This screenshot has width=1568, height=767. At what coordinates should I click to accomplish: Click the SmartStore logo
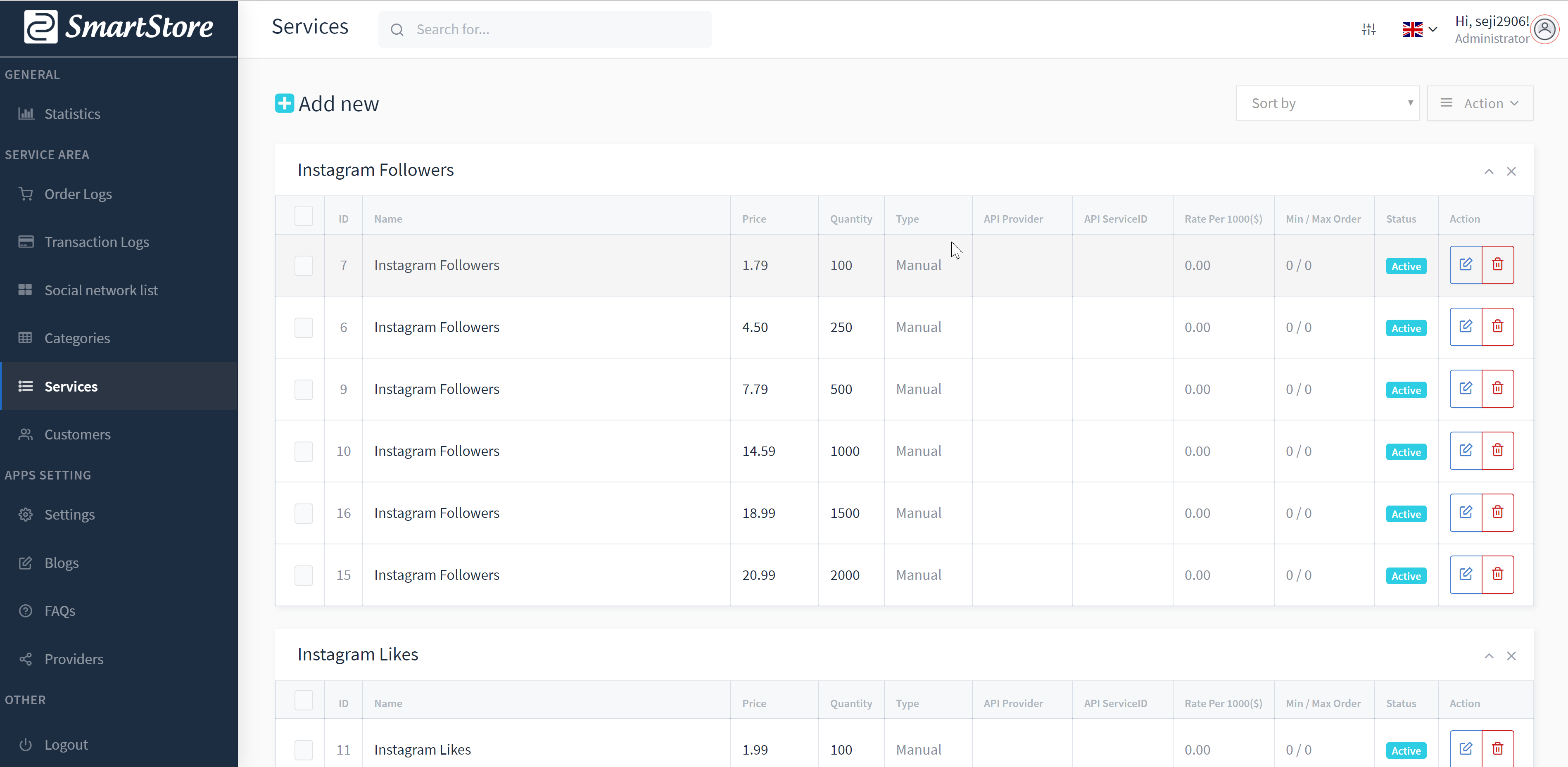[x=119, y=27]
